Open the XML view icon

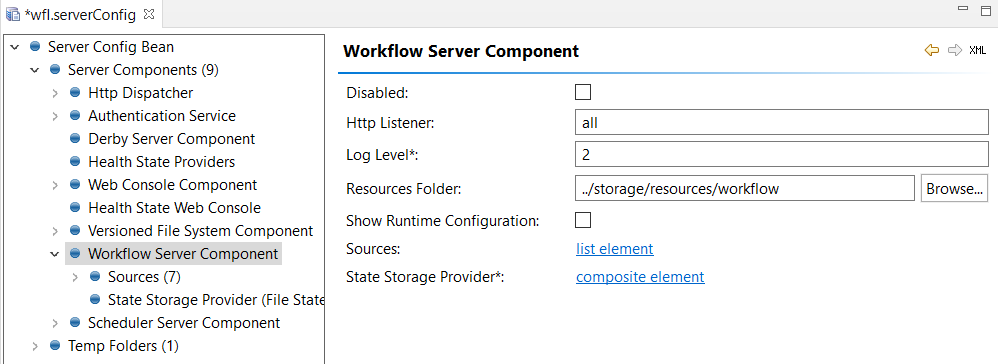click(x=977, y=50)
